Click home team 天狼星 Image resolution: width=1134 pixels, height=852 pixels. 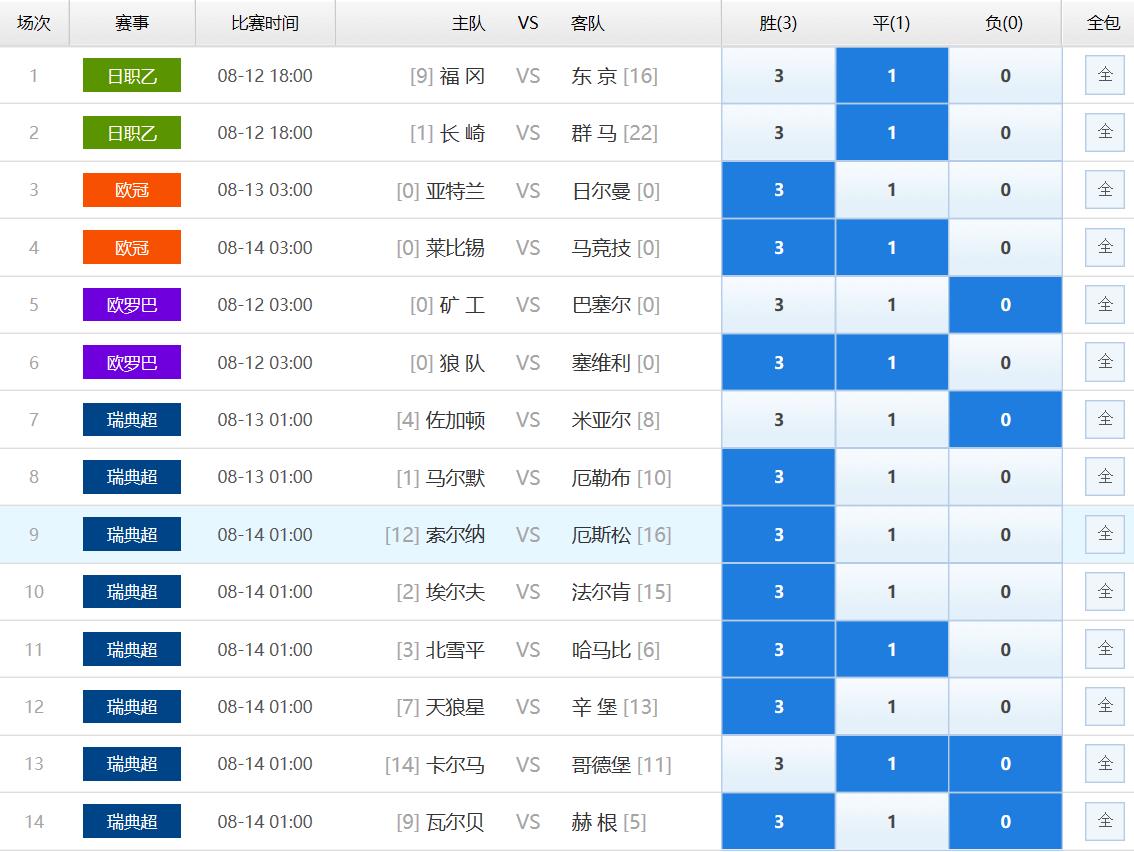455,707
